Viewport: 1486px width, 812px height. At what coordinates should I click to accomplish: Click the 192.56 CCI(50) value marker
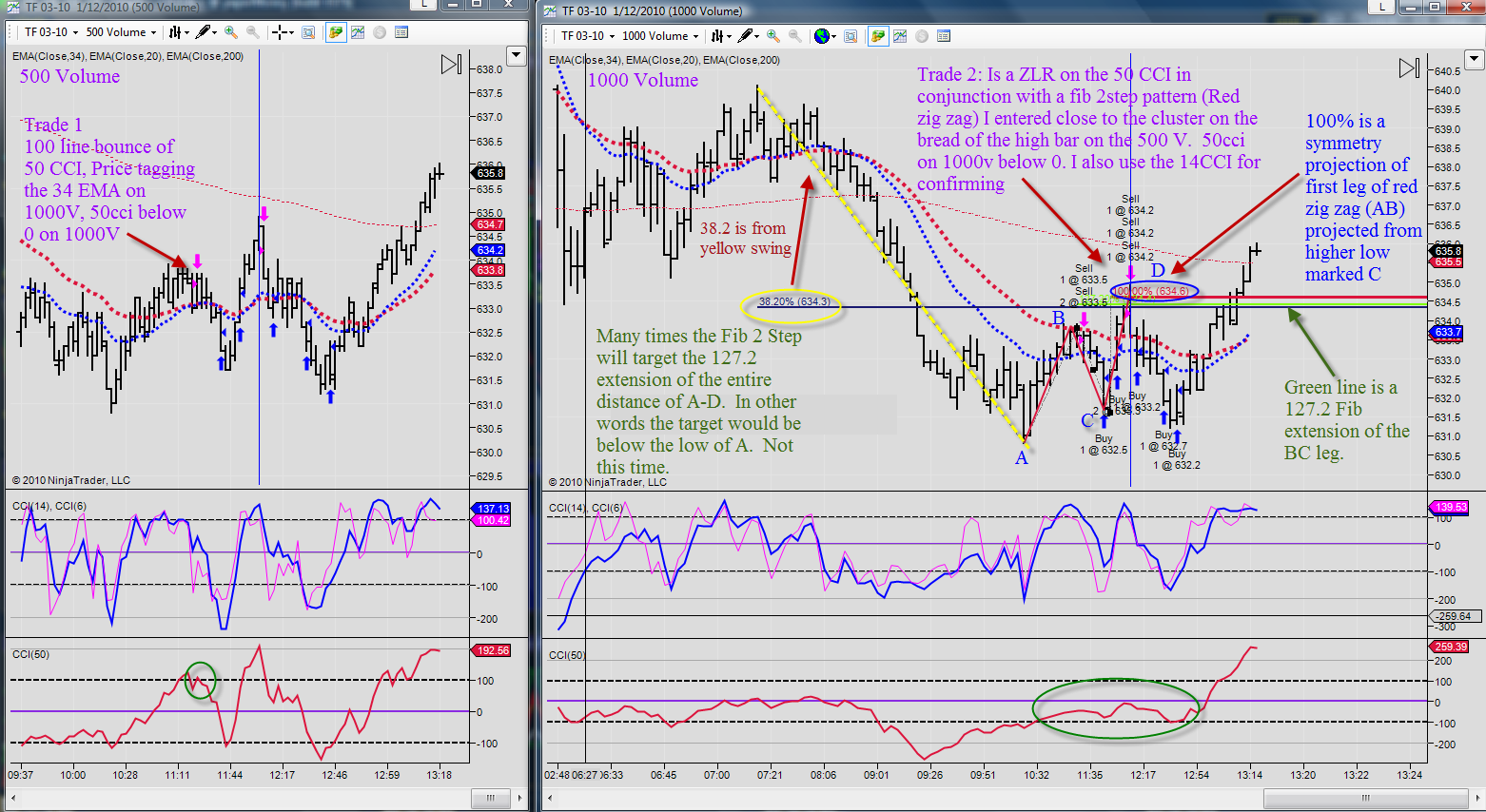point(493,650)
